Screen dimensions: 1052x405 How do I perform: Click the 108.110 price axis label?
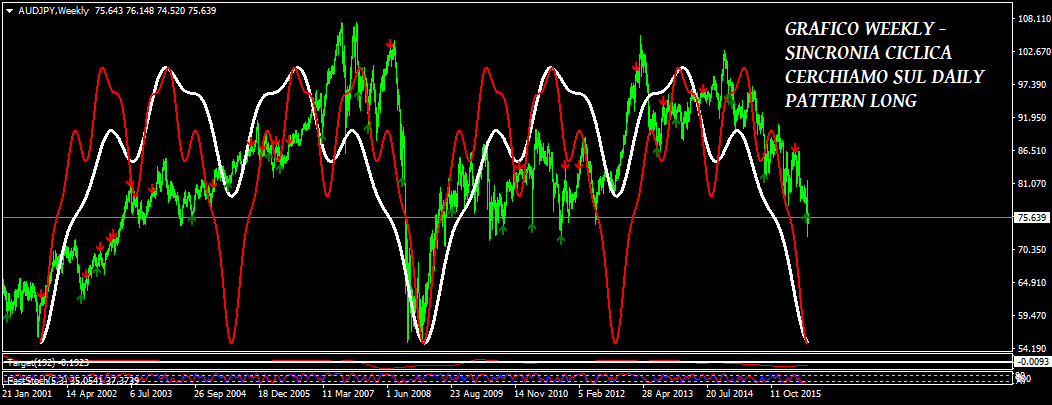pos(1030,19)
